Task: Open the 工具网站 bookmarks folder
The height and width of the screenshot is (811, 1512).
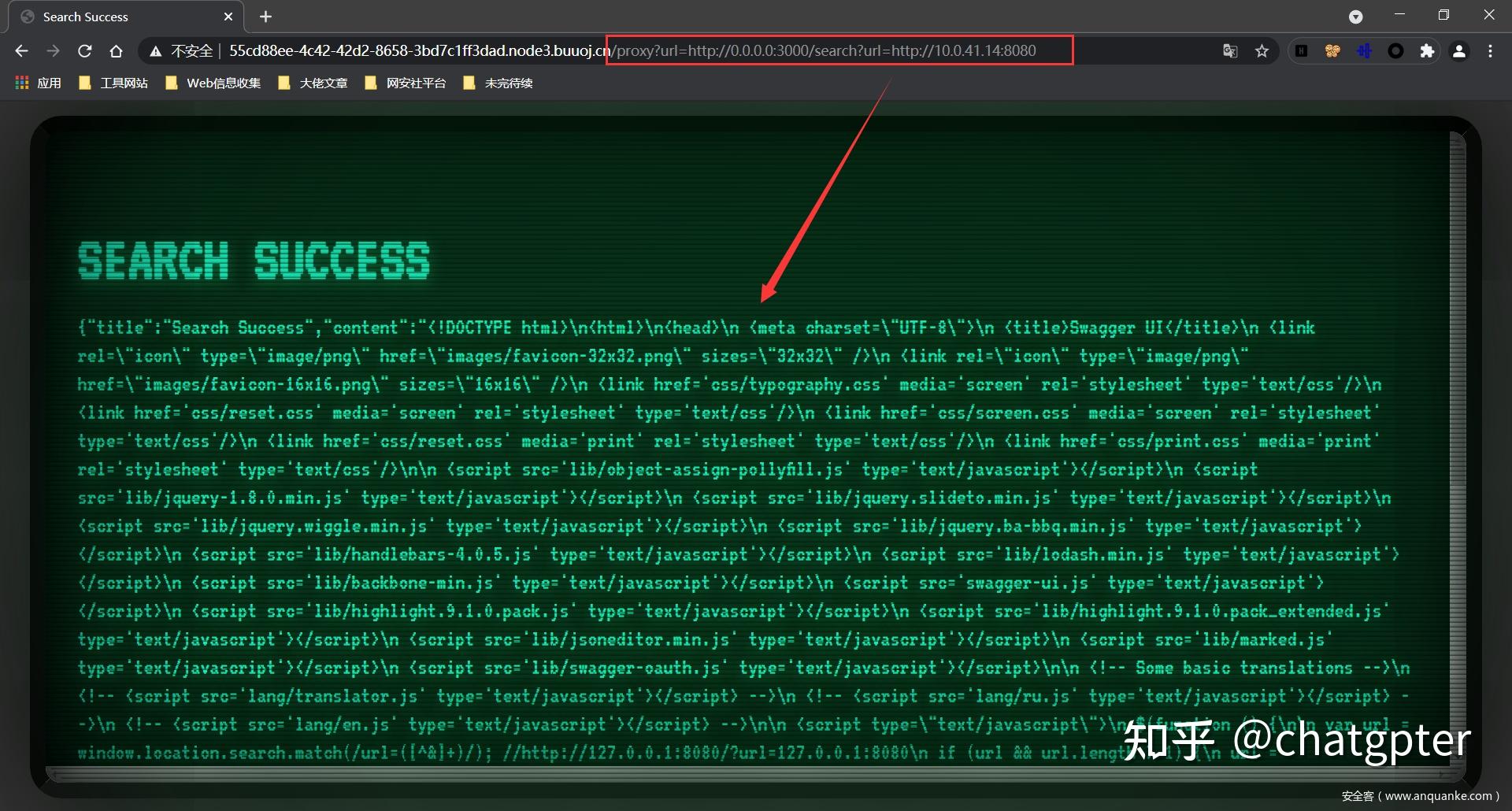Action: pos(123,82)
